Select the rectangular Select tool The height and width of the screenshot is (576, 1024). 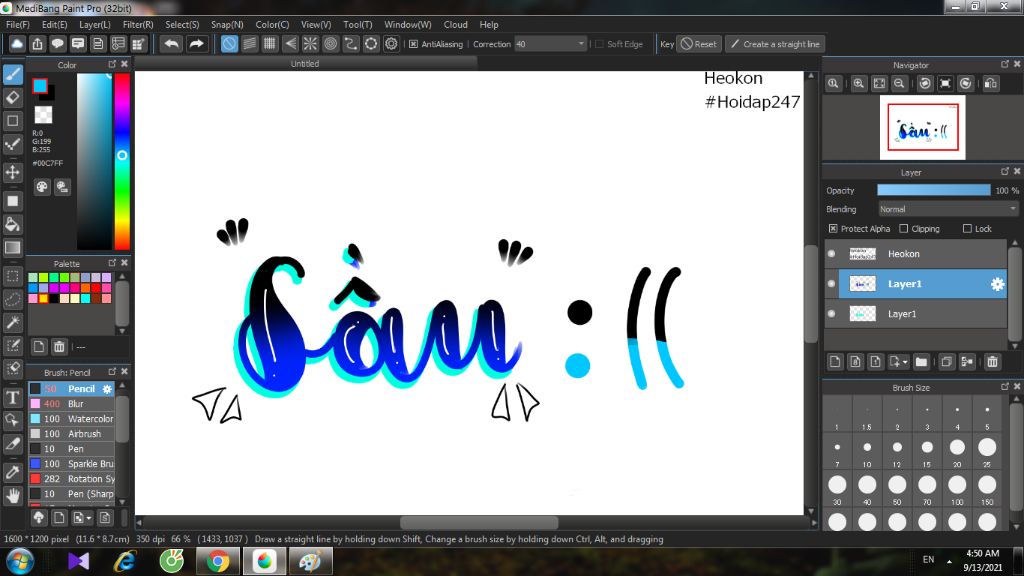pos(13,276)
